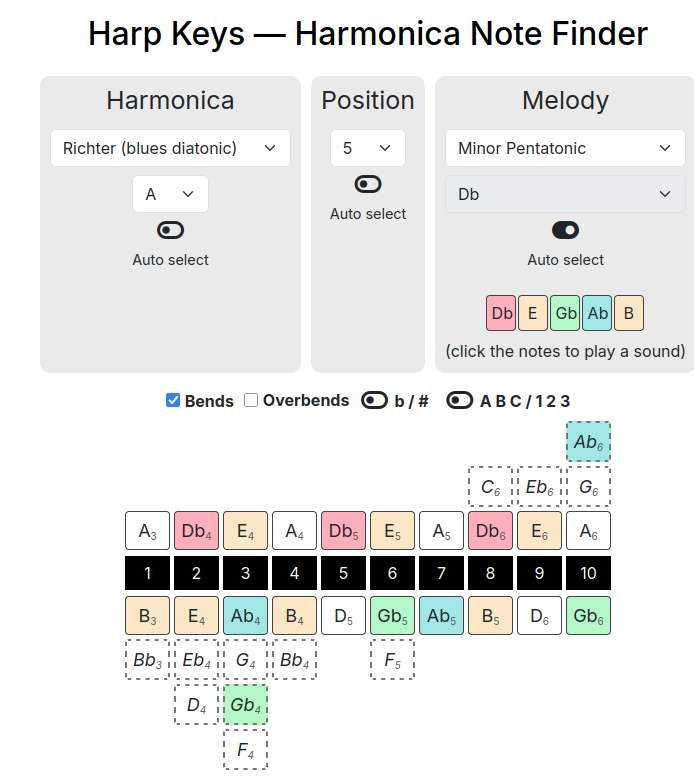Play the green Gb melody note
This screenshot has height=783, width=694.
[x=565, y=313]
